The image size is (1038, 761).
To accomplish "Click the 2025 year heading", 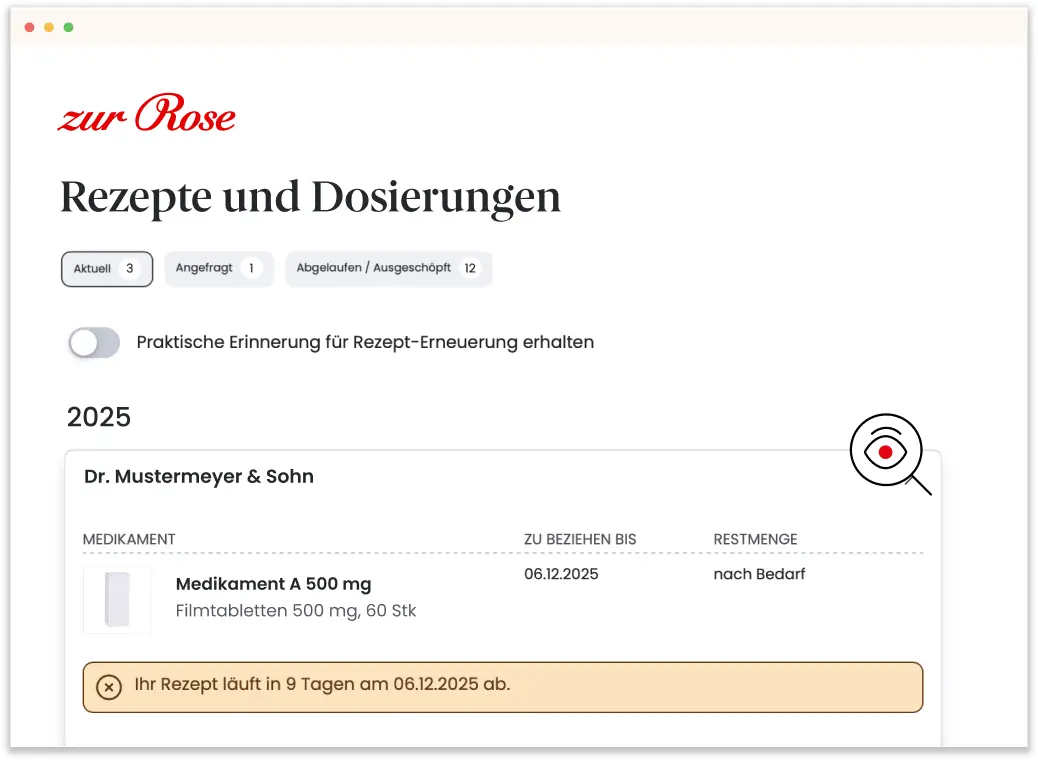I will click(x=99, y=417).
